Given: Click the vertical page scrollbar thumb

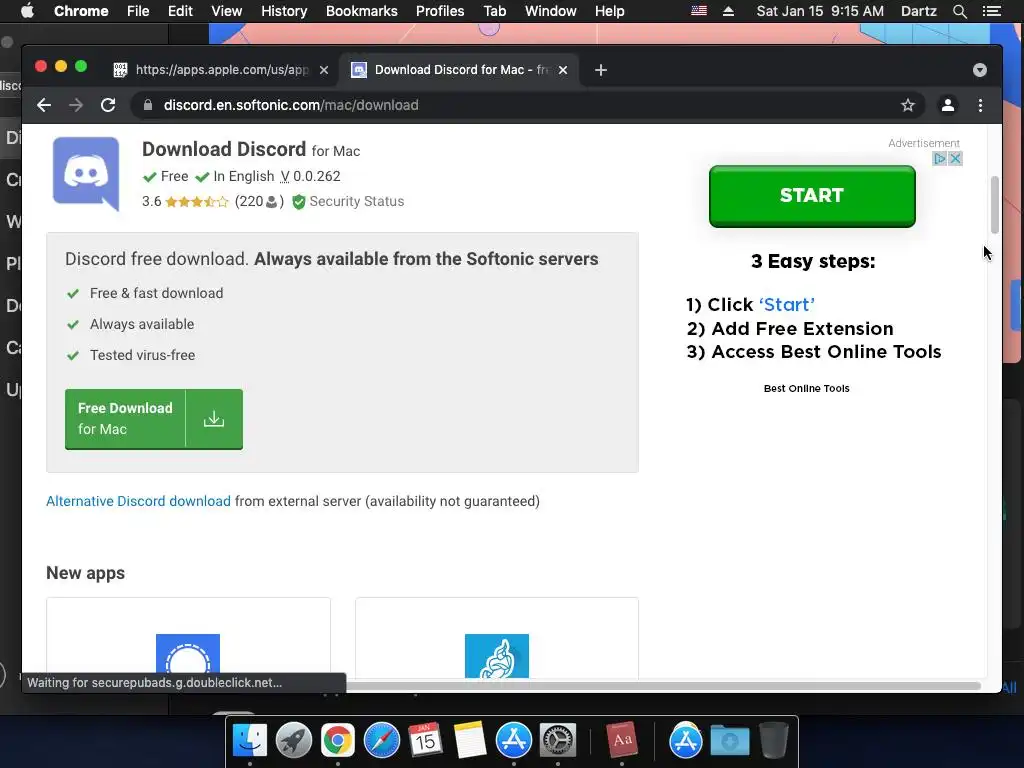Looking at the screenshot, I should [x=995, y=204].
